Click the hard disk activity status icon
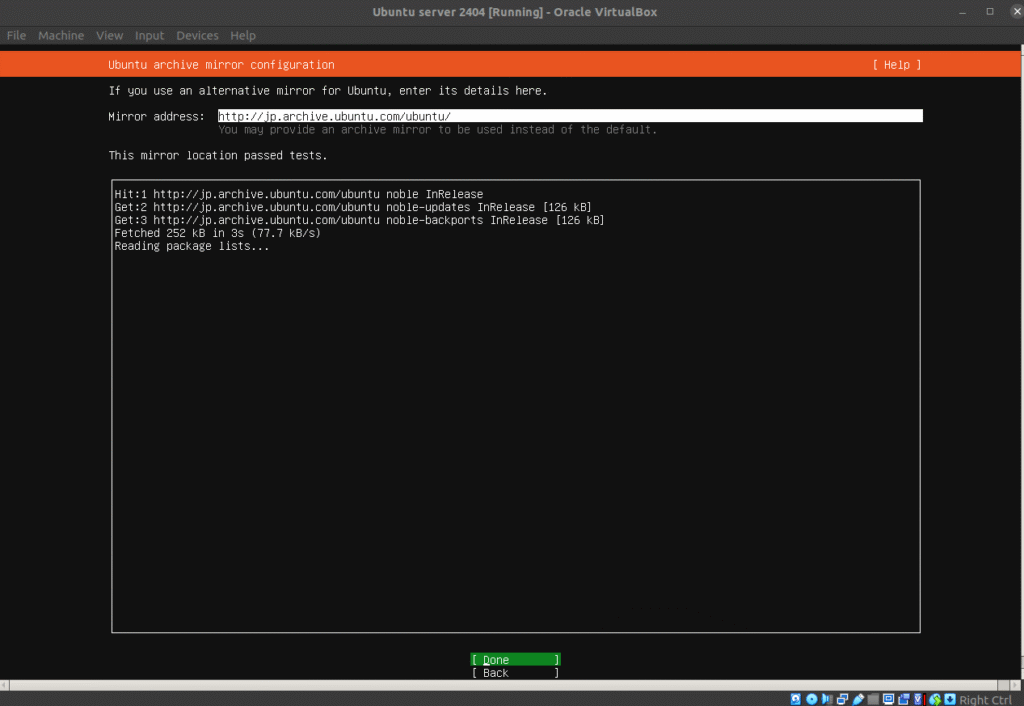The image size is (1024, 706). click(796, 698)
